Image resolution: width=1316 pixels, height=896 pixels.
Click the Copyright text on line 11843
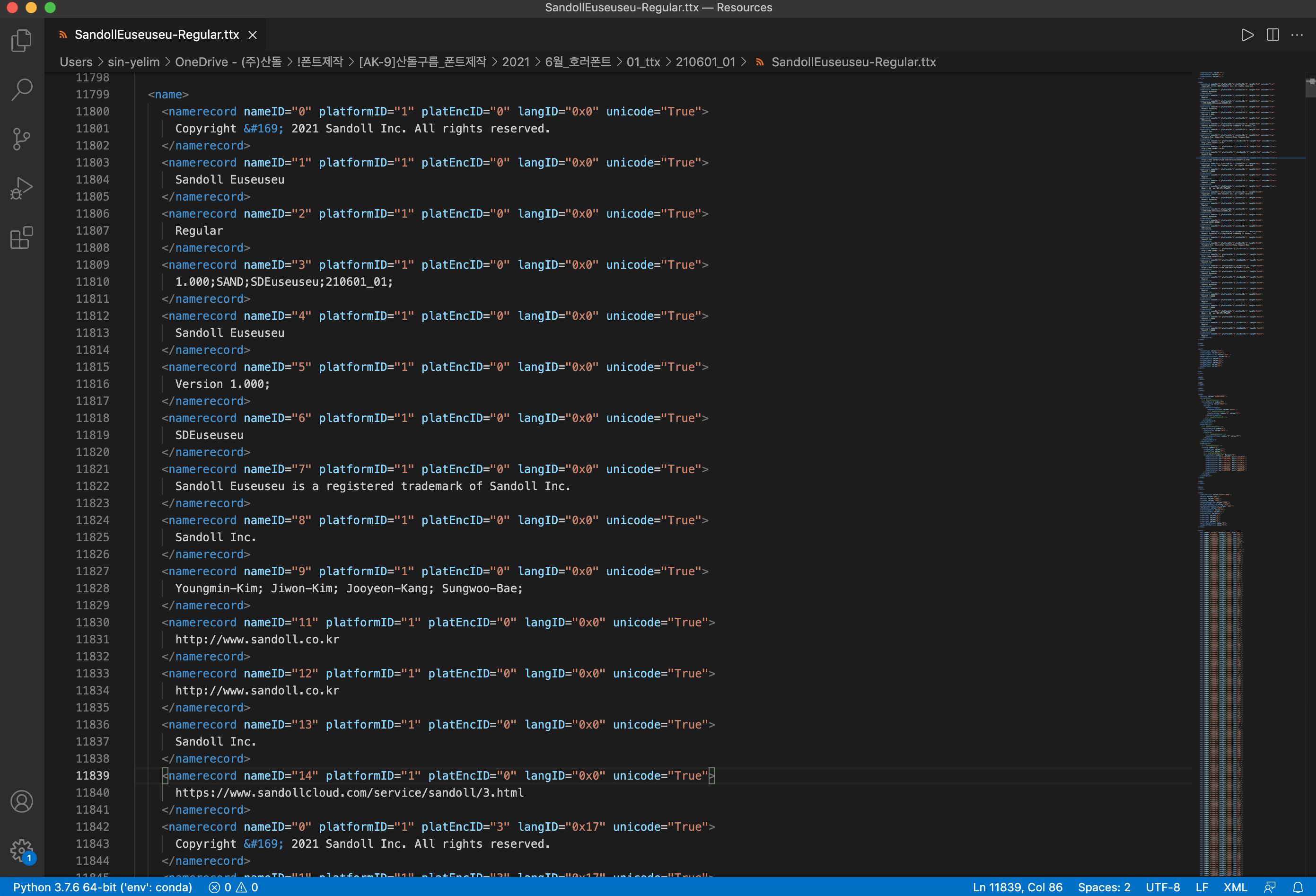(362, 843)
